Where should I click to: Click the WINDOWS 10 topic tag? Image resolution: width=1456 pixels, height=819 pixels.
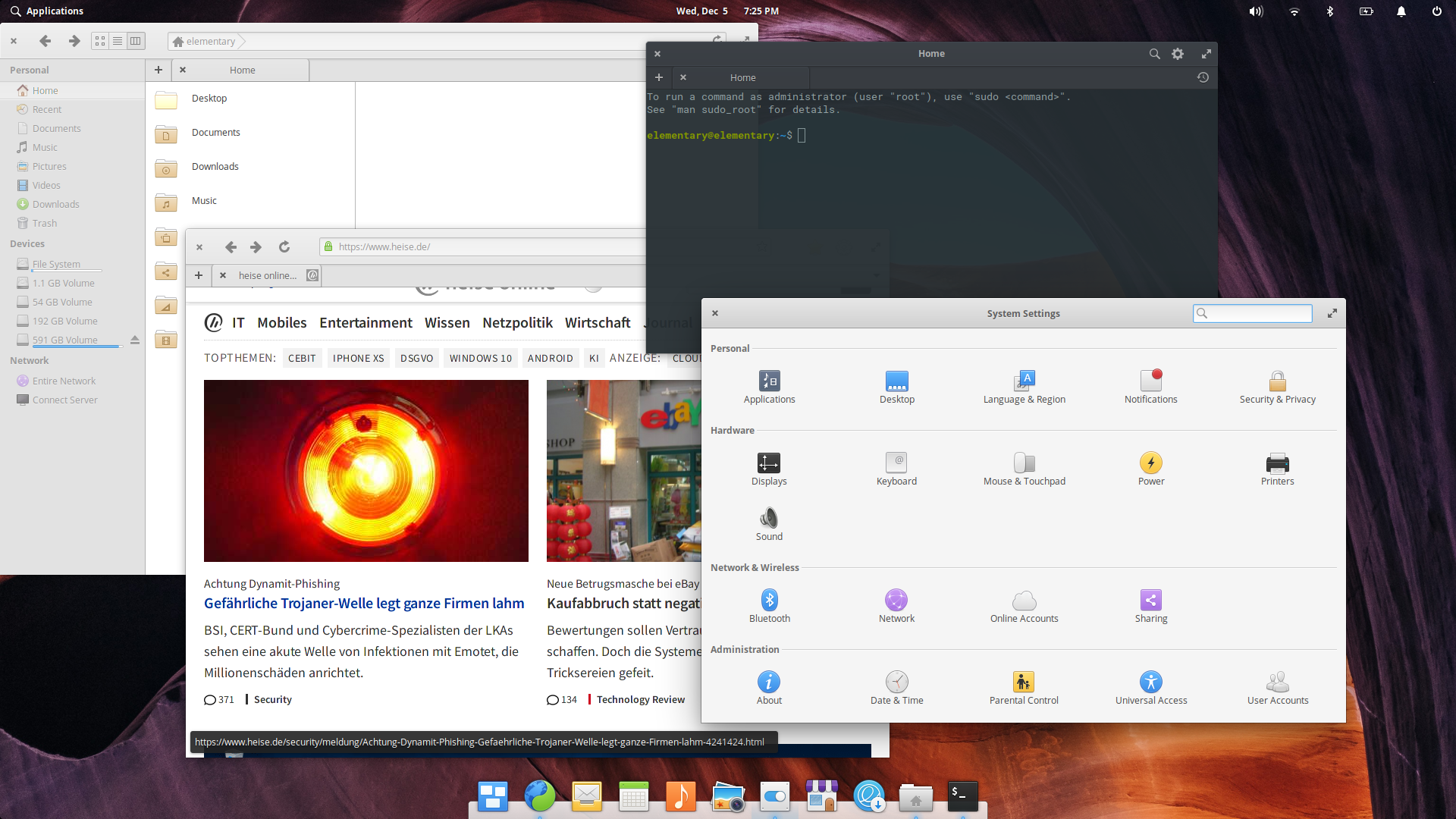click(x=481, y=358)
